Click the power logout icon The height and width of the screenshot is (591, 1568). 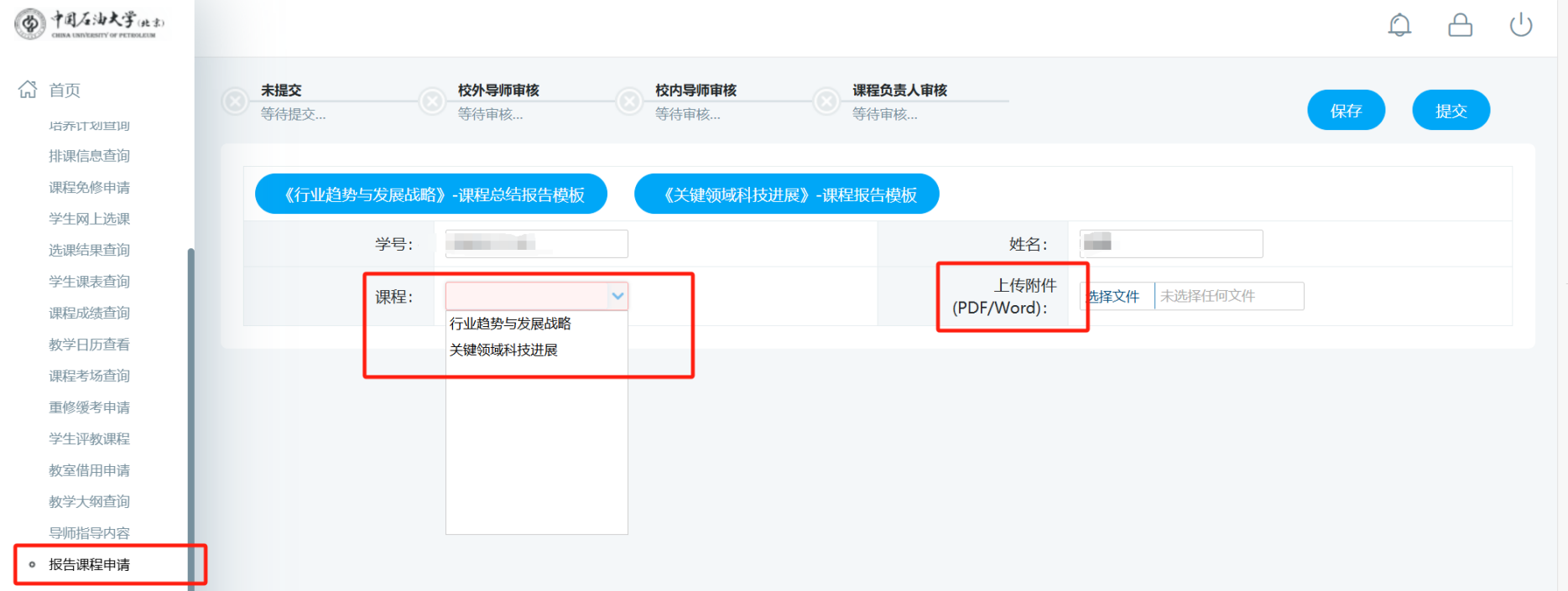[1520, 25]
